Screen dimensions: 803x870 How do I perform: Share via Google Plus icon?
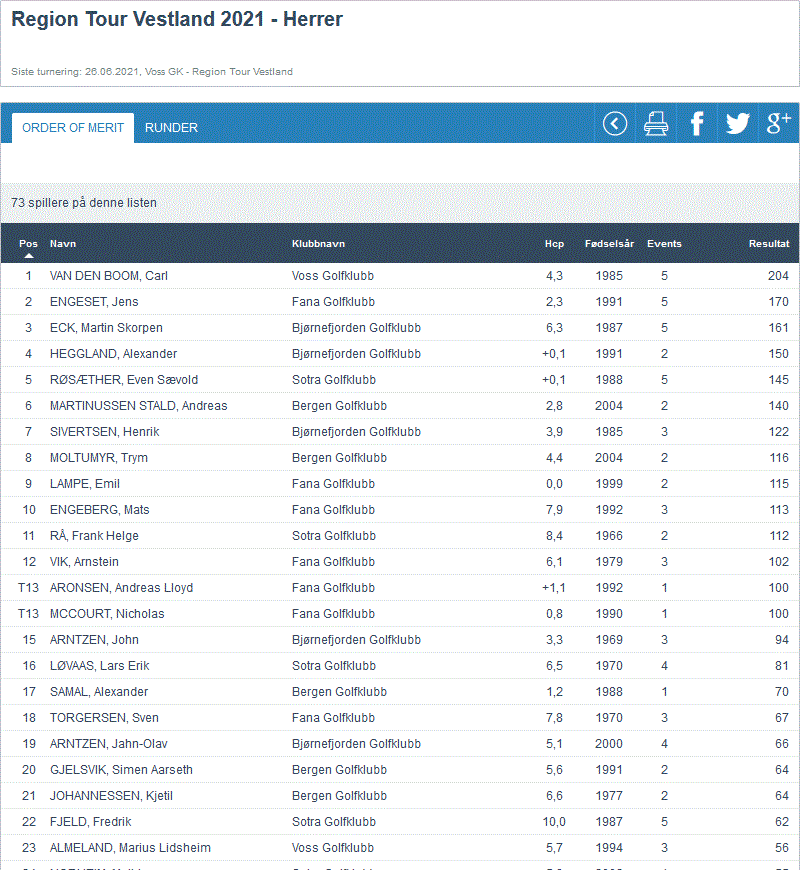pos(778,123)
